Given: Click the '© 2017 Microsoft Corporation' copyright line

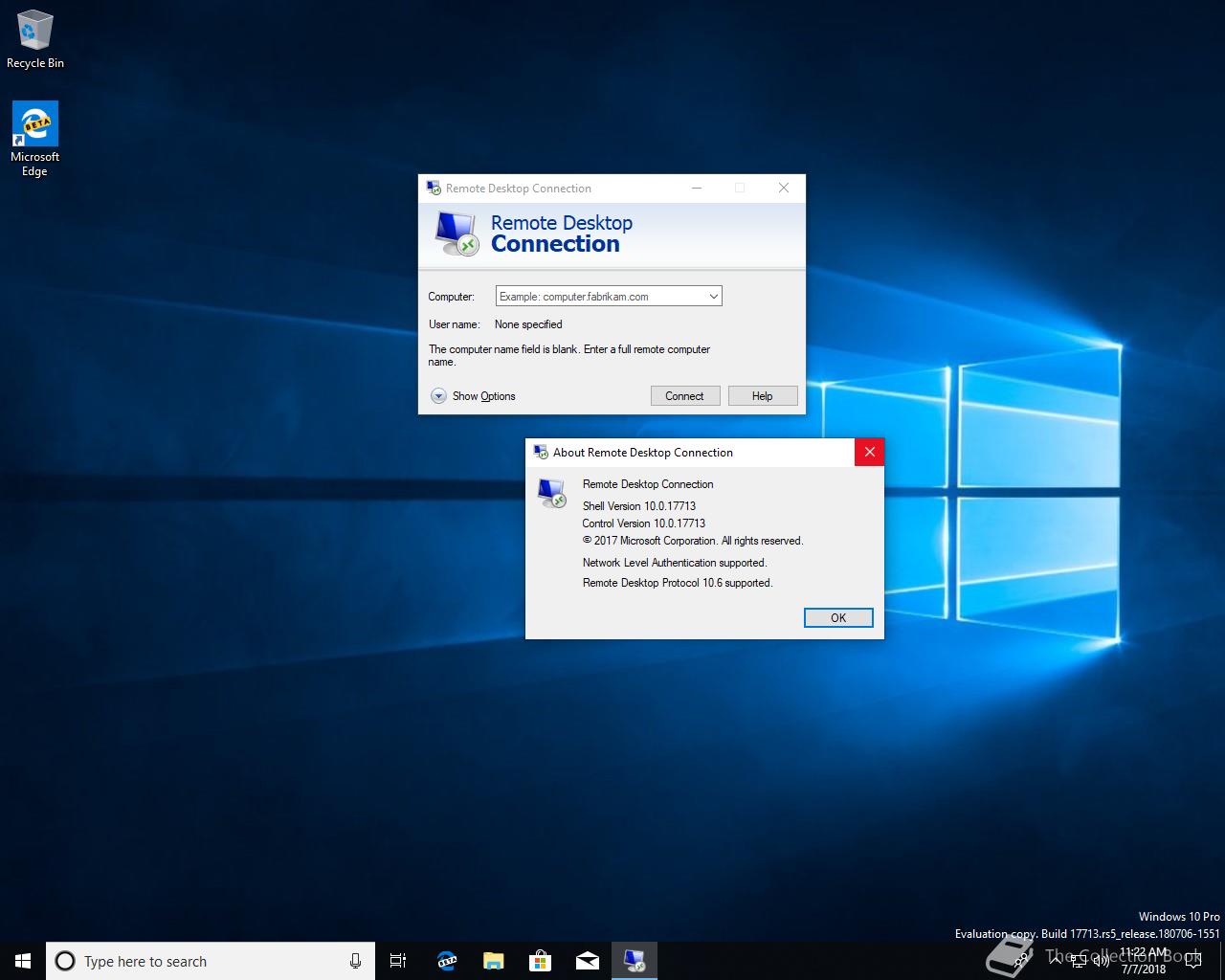Looking at the screenshot, I should 693,541.
